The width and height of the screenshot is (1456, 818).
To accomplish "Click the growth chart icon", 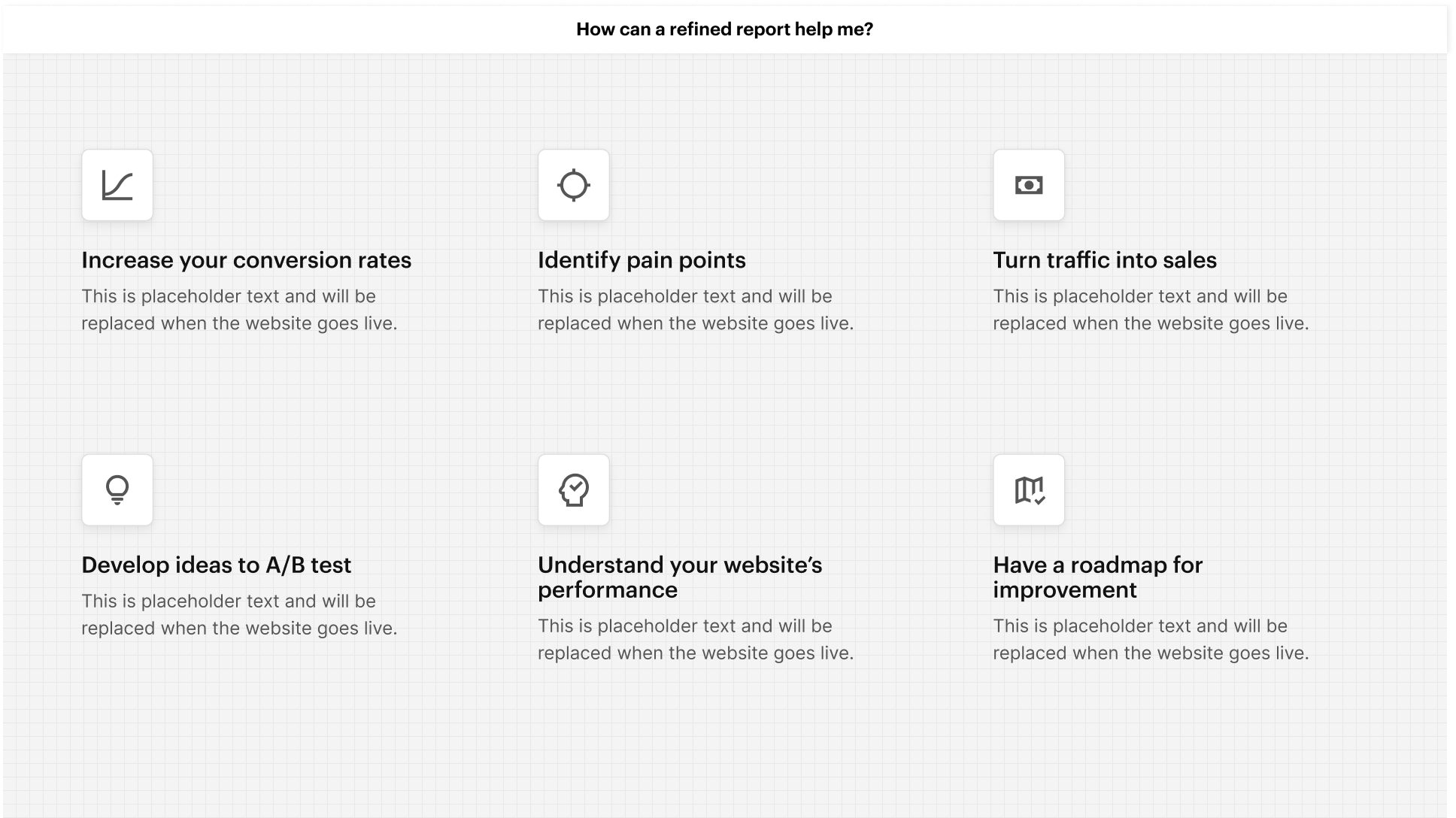I will point(117,185).
